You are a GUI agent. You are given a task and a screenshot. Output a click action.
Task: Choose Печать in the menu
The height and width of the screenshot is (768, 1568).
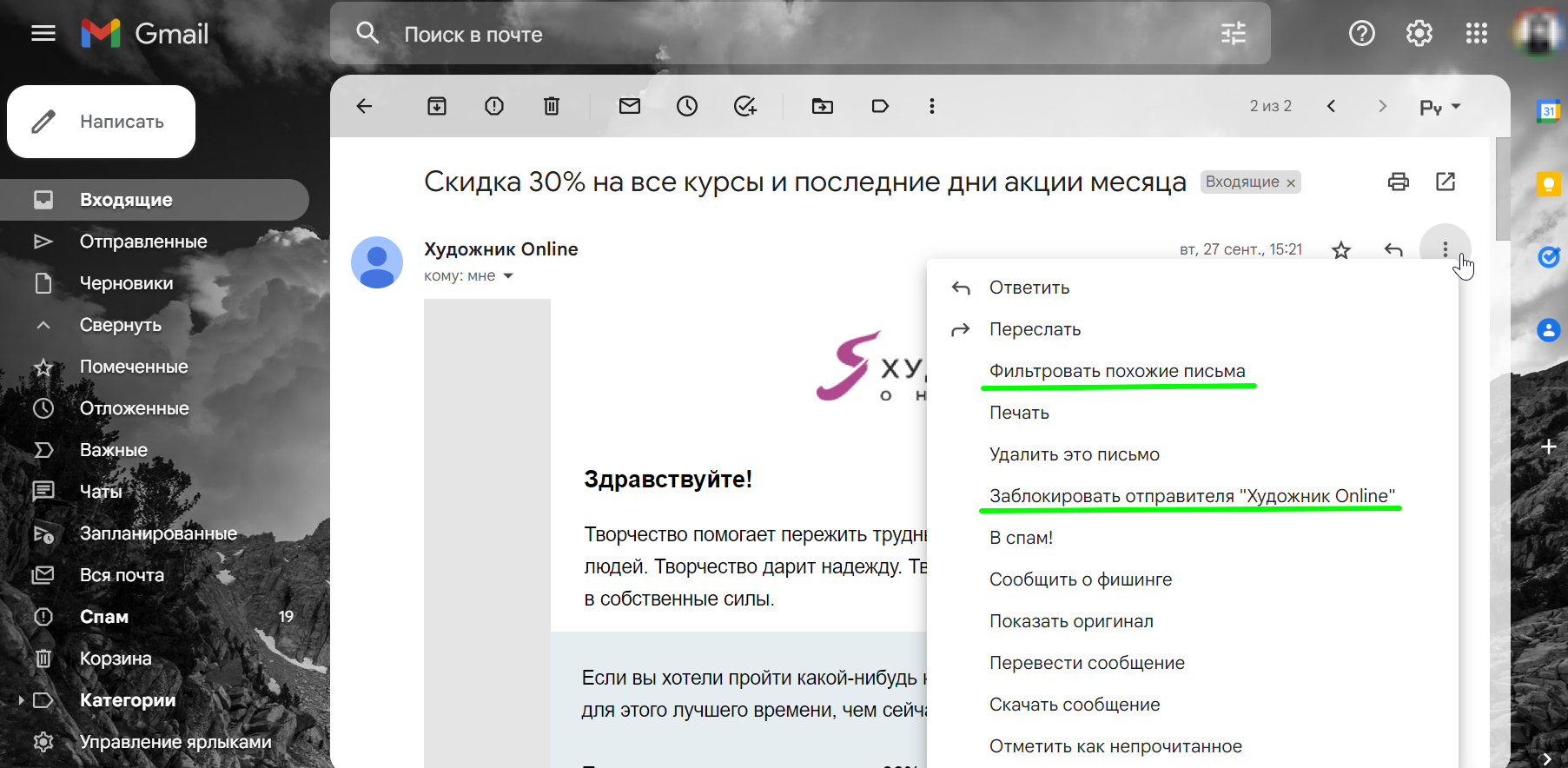click(x=1193, y=413)
